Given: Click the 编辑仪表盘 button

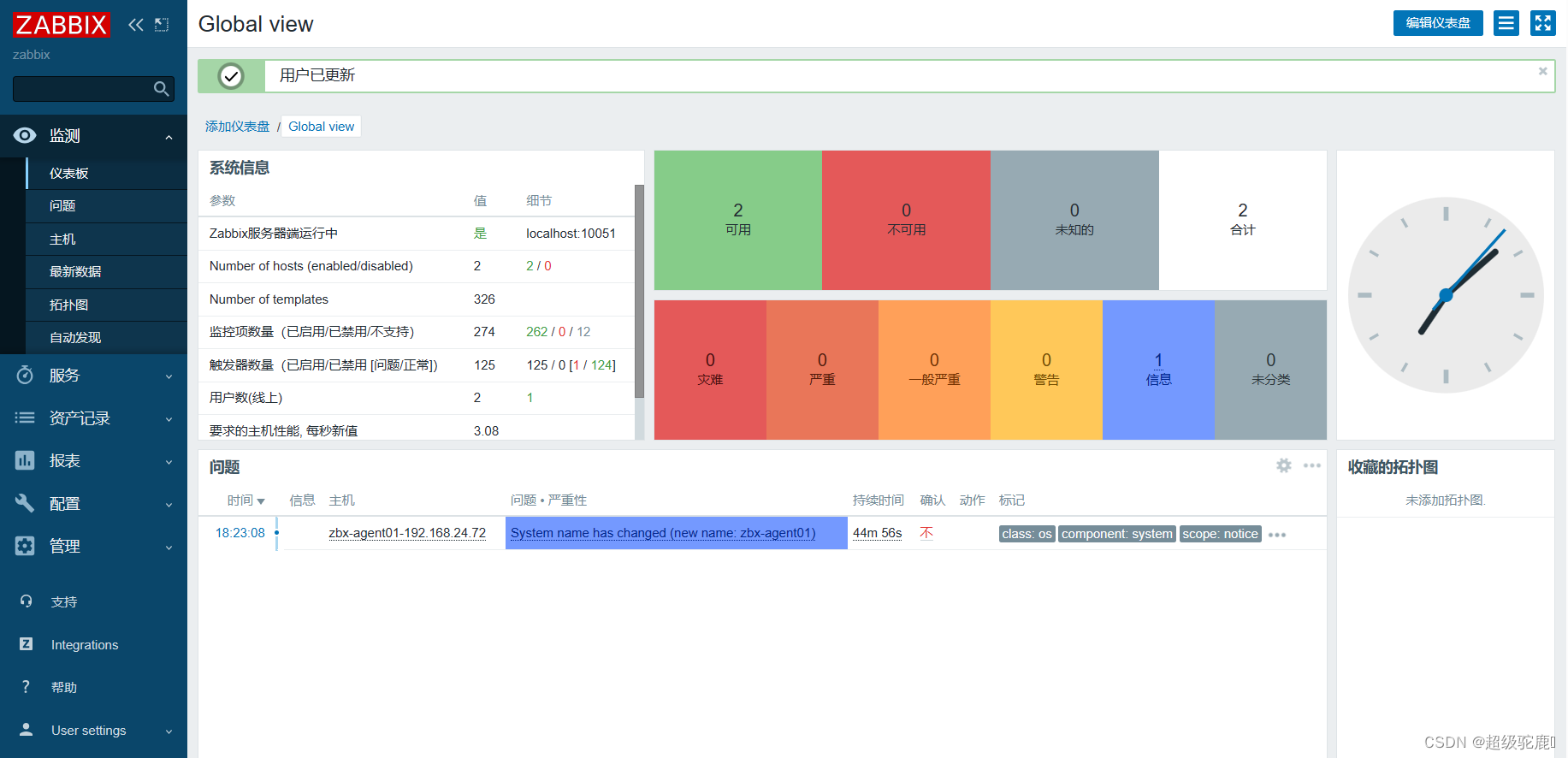Looking at the screenshot, I should 1438,23.
